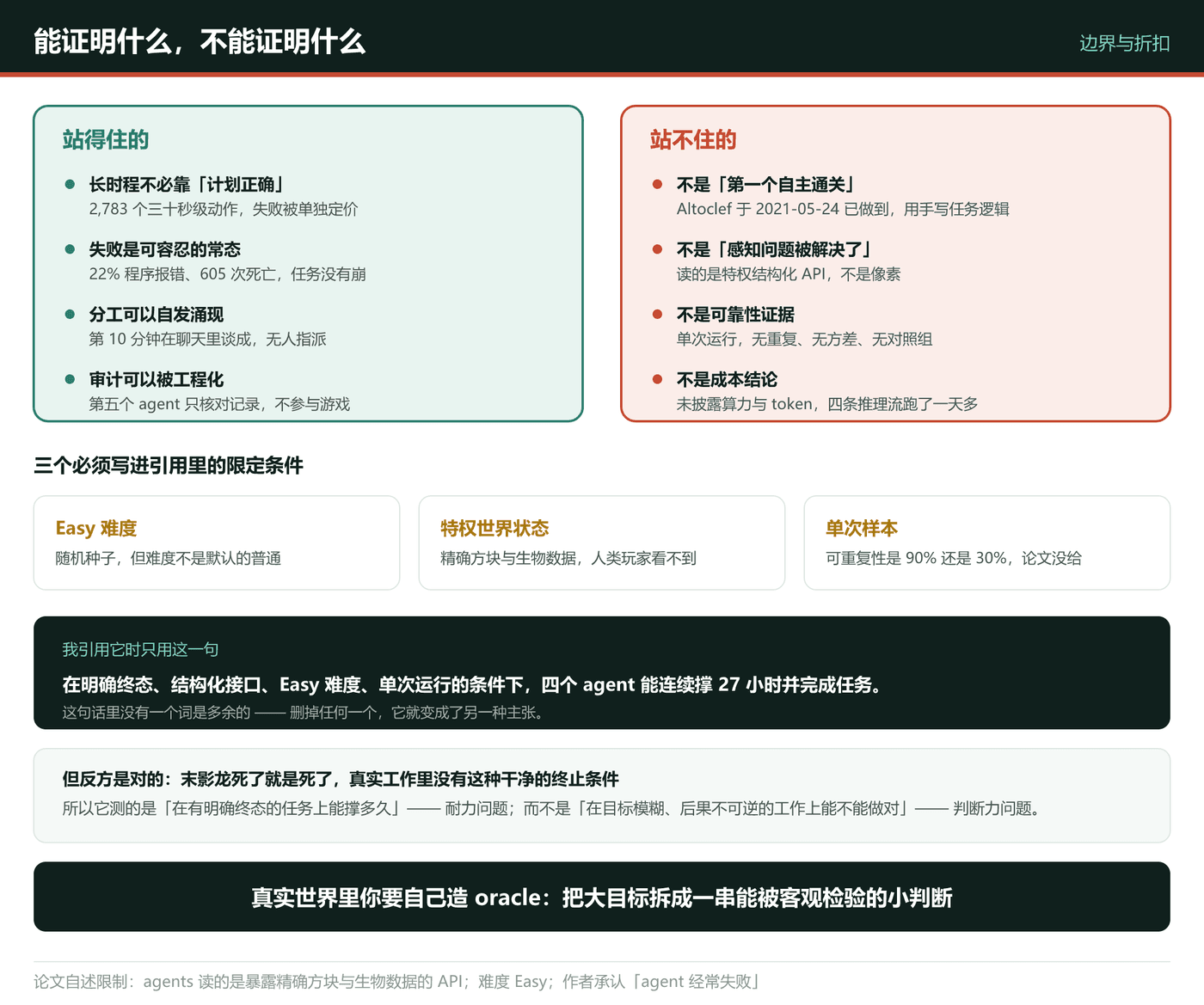Select the bullet title 审计可以被工程化

point(157,379)
